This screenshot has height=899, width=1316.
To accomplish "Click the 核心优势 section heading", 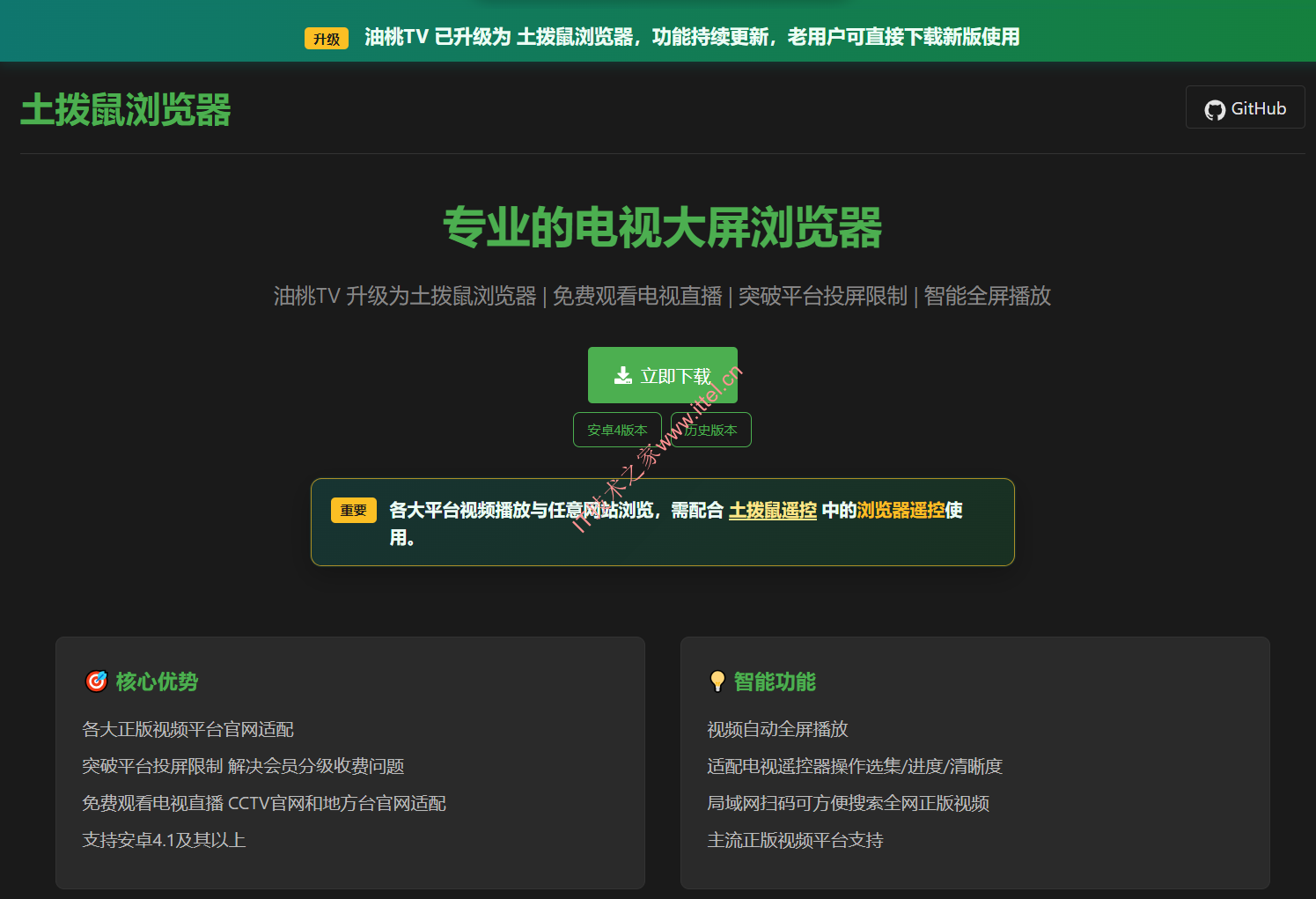I will tap(157, 682).
